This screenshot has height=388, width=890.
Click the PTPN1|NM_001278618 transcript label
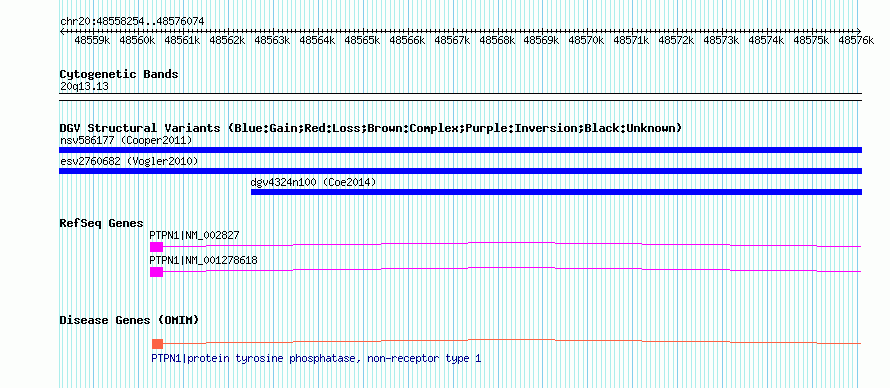coord(203,260)
